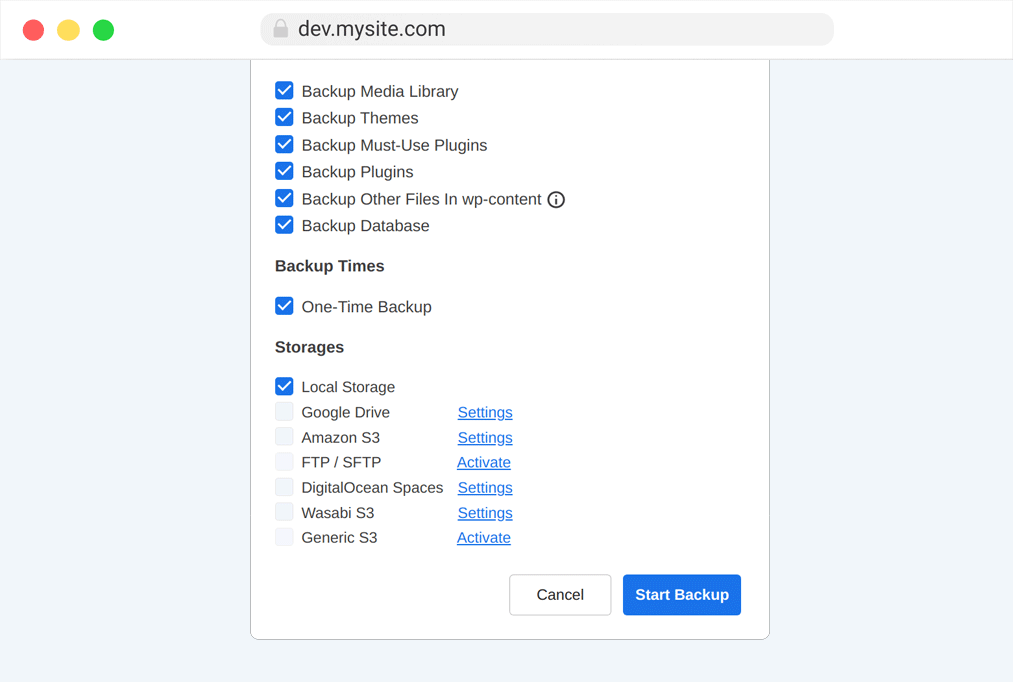Toggle Backup Must-Use Plugins checkbox
Image resolution: width=1013 pixels, height=682 pixels.
[284, 144]
